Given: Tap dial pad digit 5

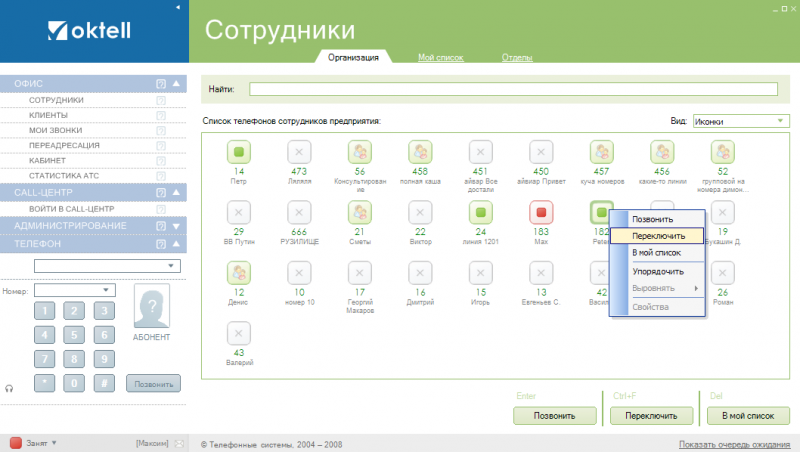Looking at the screenshot, I should [74, 335].
